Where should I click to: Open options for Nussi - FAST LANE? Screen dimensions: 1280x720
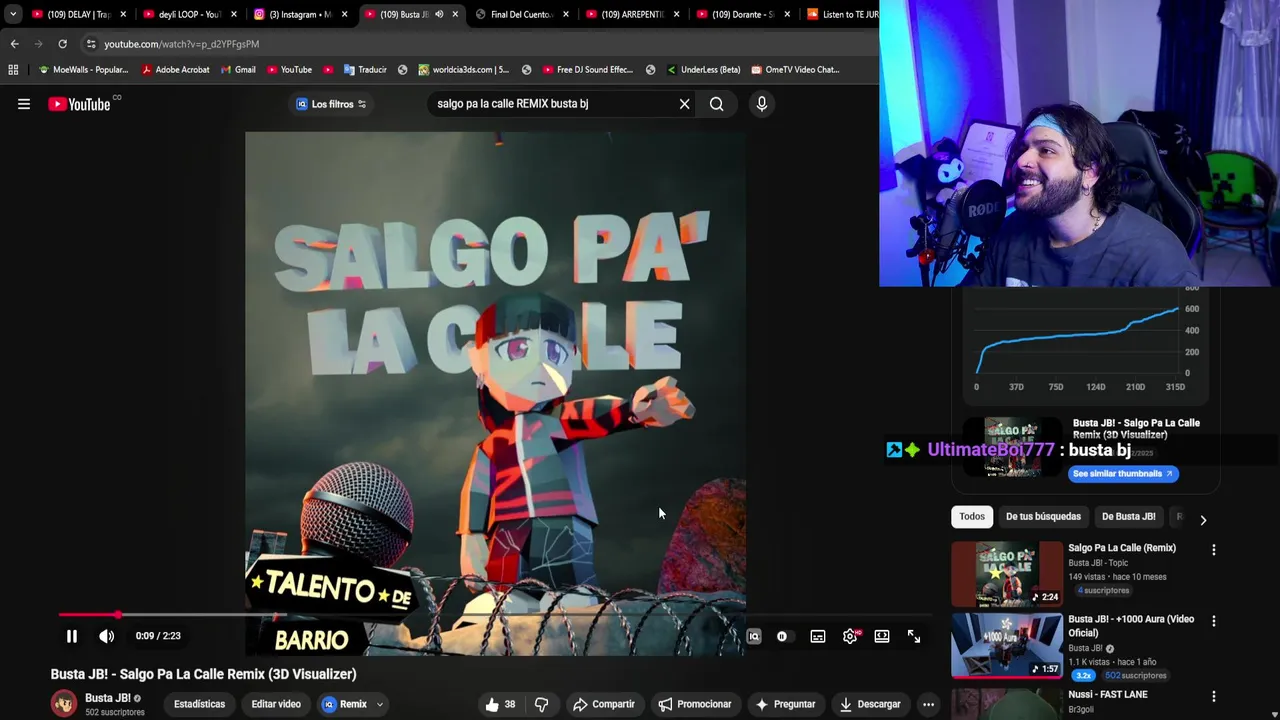click(x=1214, y=696)
